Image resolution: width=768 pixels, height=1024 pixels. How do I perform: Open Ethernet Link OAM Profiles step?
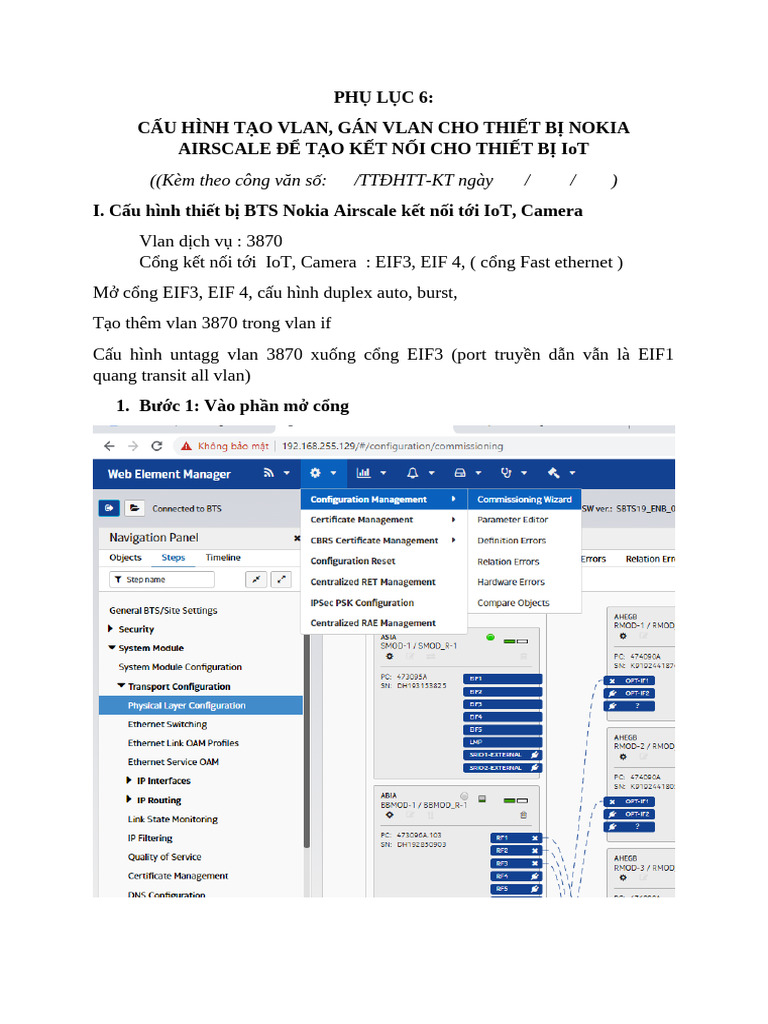(x=184, y=743)
